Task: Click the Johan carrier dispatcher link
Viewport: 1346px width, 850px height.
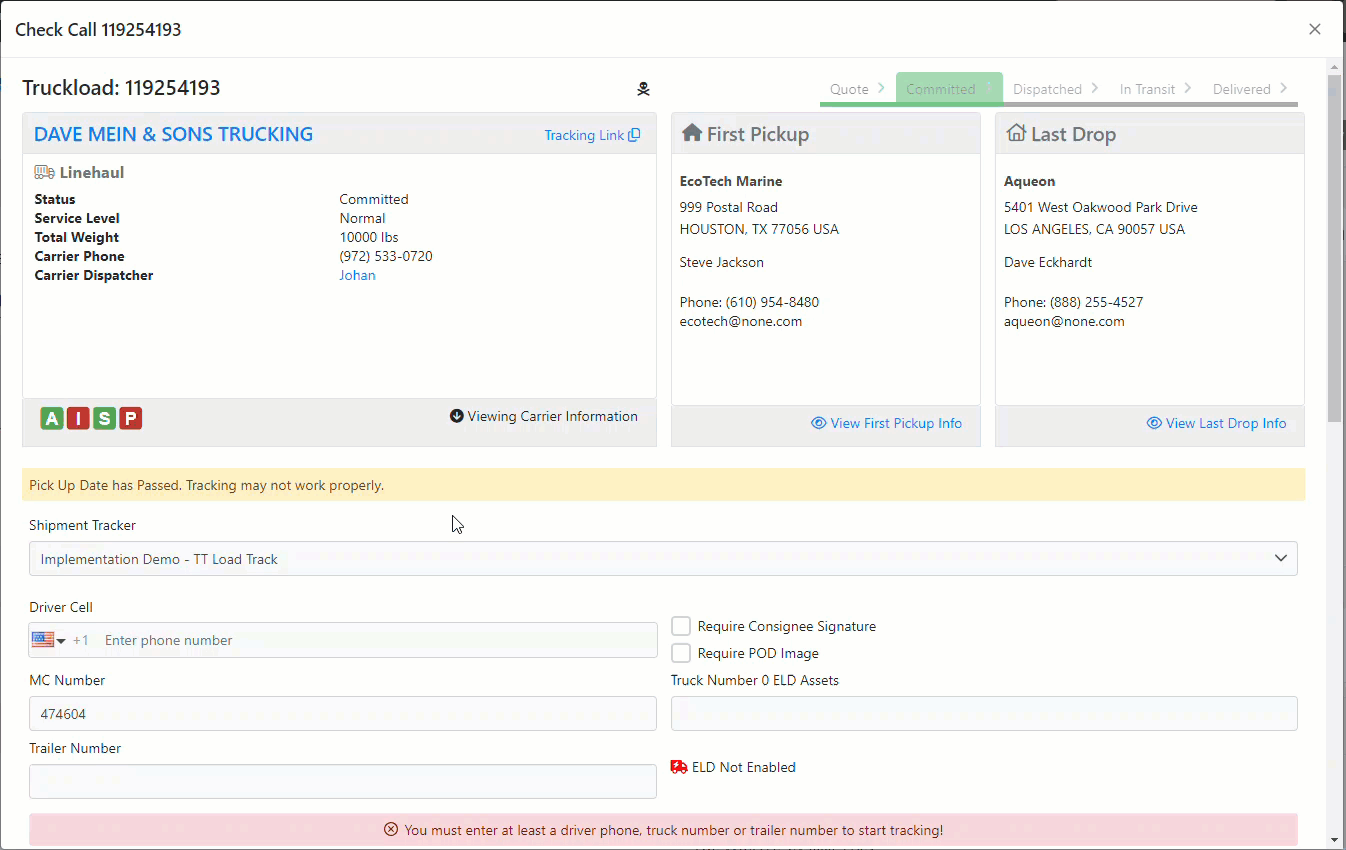Action: tap(357, 275)
